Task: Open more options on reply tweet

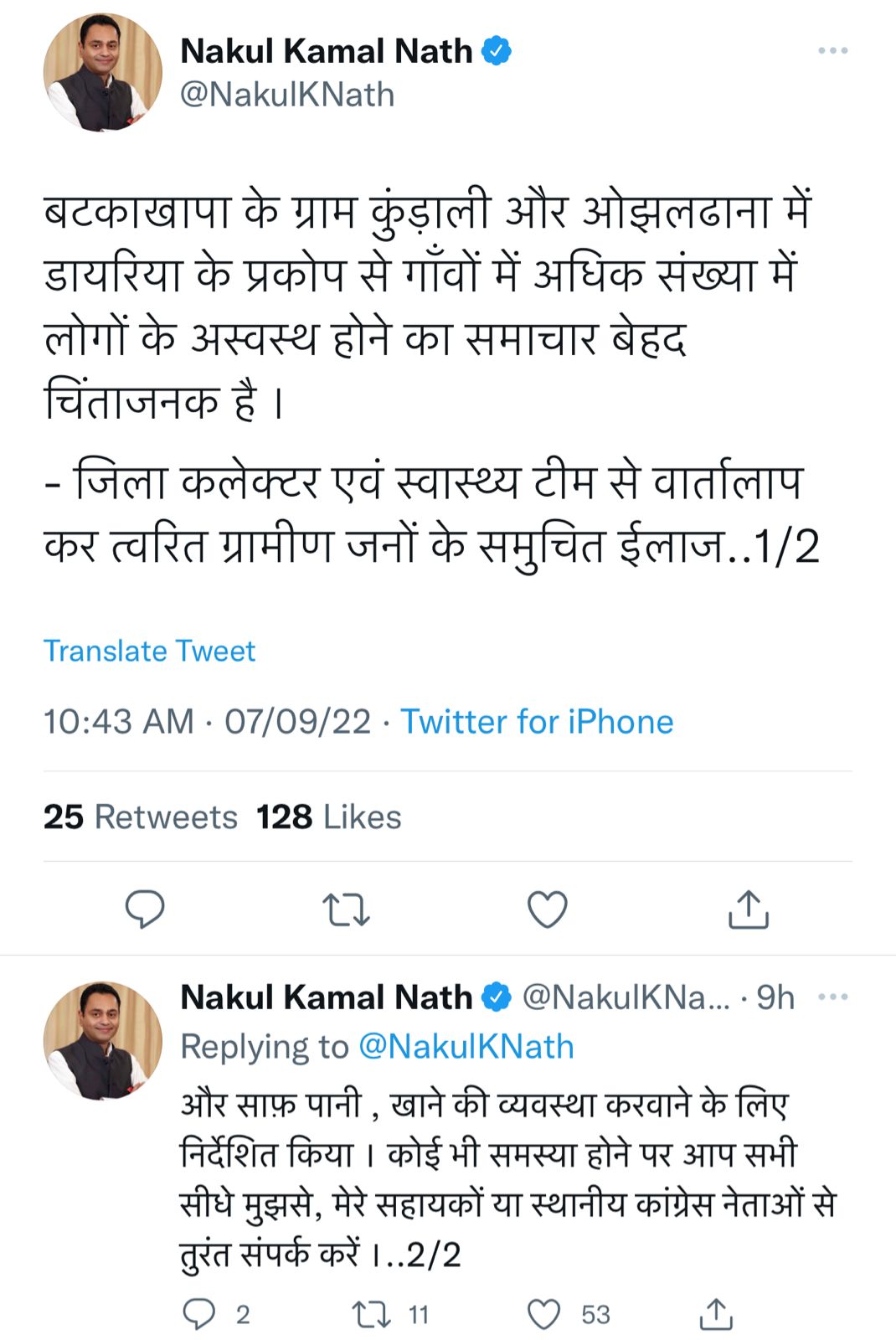Action: pos(832,997)
